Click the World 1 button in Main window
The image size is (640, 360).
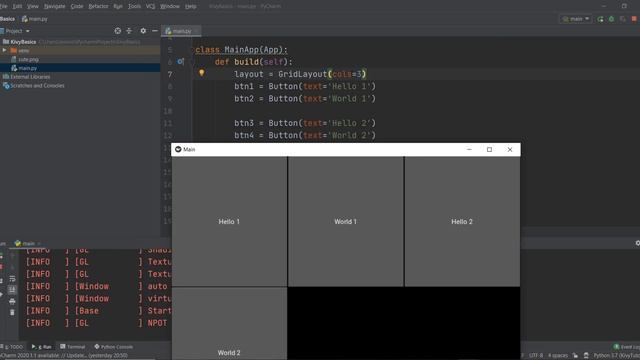click(345, 221)
